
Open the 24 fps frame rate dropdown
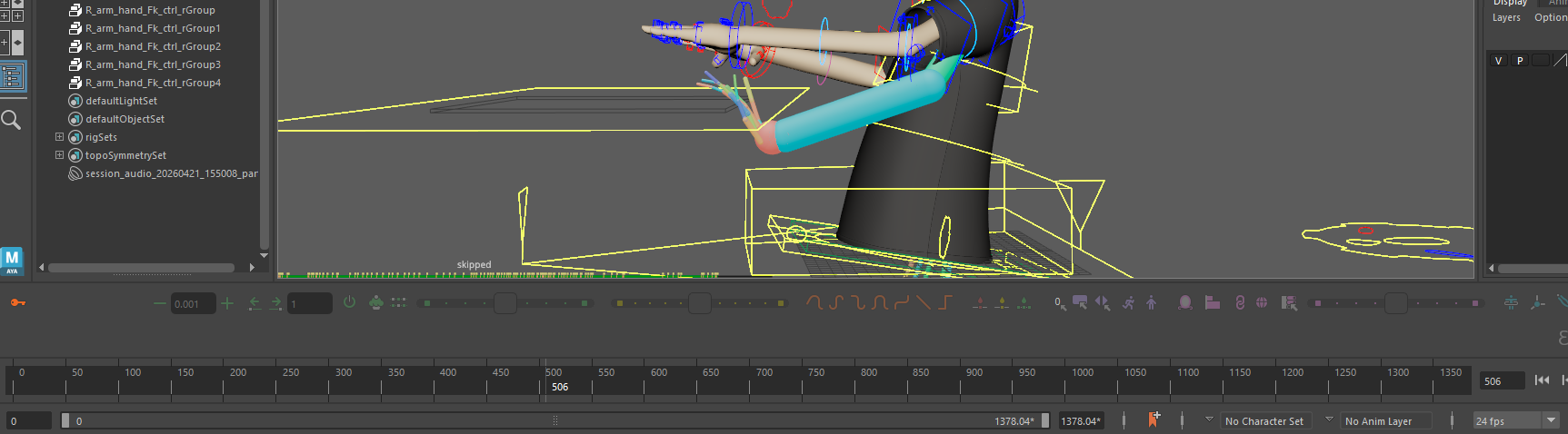[x=1551, y=420]
